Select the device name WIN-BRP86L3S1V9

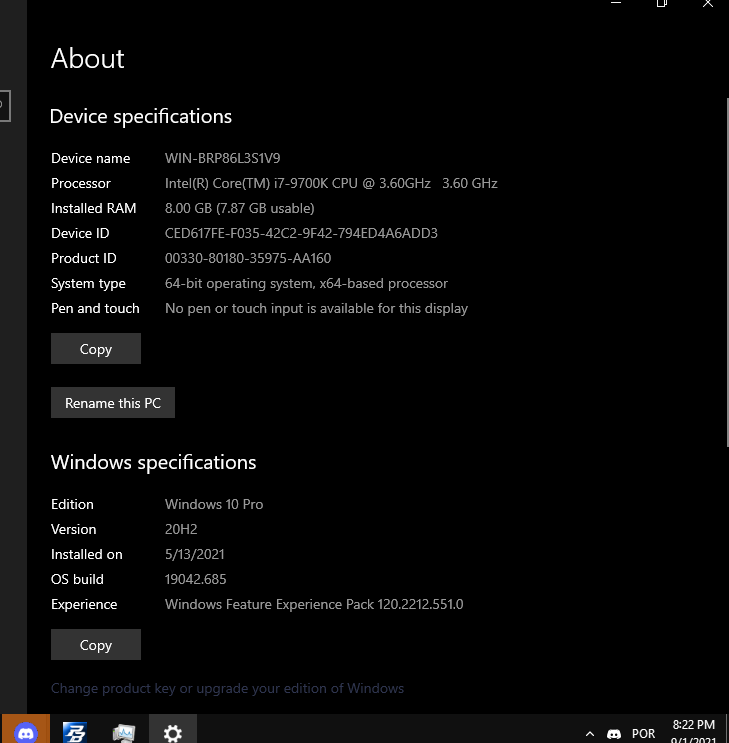(222, 158)
